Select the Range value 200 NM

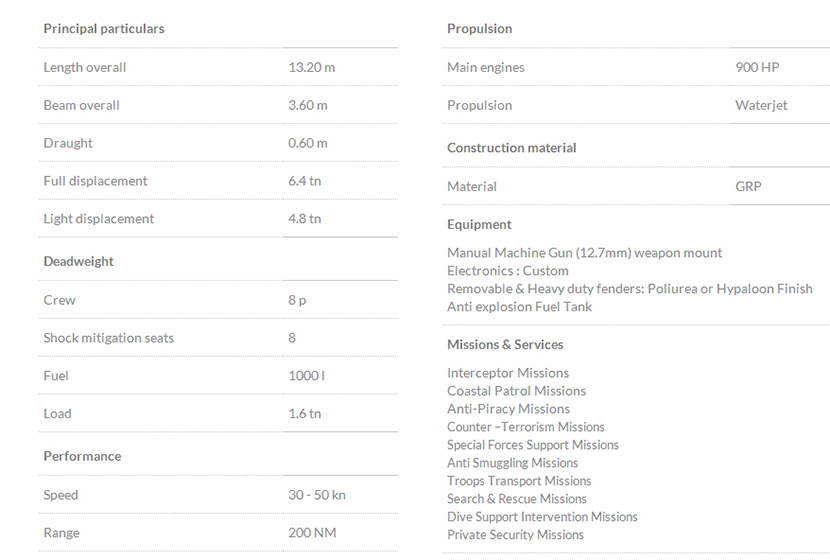coord(312,533)
